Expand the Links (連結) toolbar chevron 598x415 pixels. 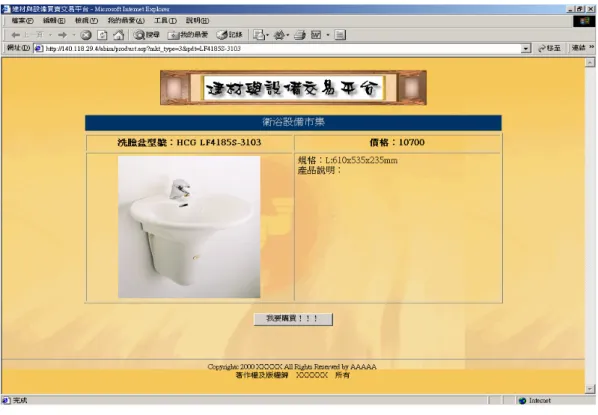tap(592, 47)
